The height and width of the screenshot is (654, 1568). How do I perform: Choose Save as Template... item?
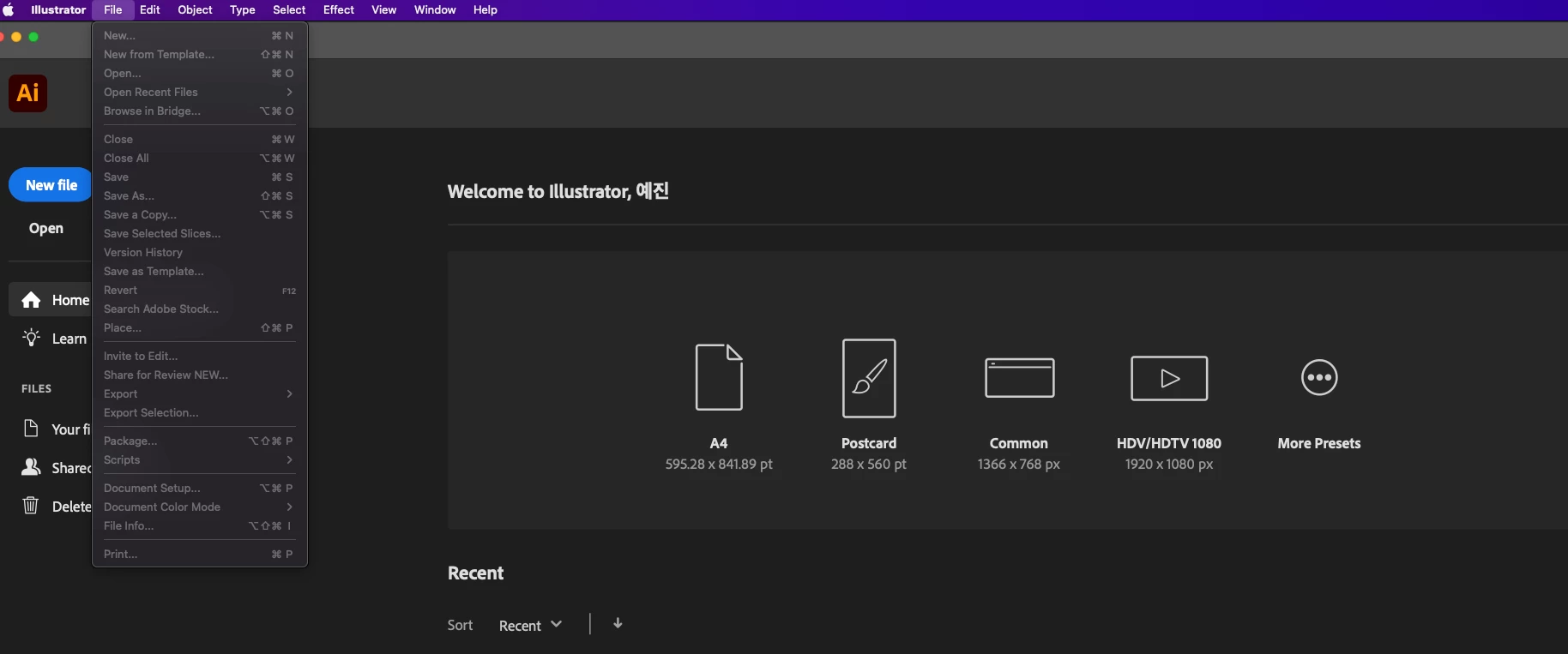199,271
